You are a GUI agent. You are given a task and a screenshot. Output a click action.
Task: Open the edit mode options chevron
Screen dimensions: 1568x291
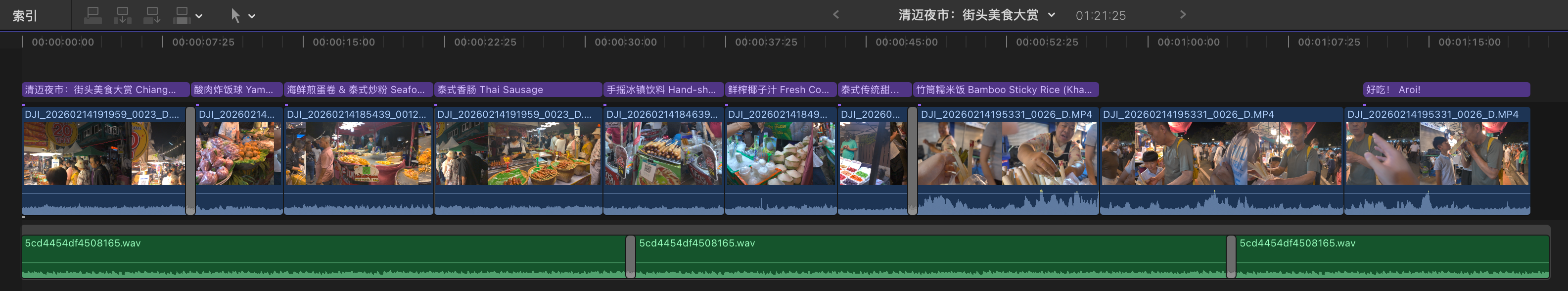[x=199, y=16]
